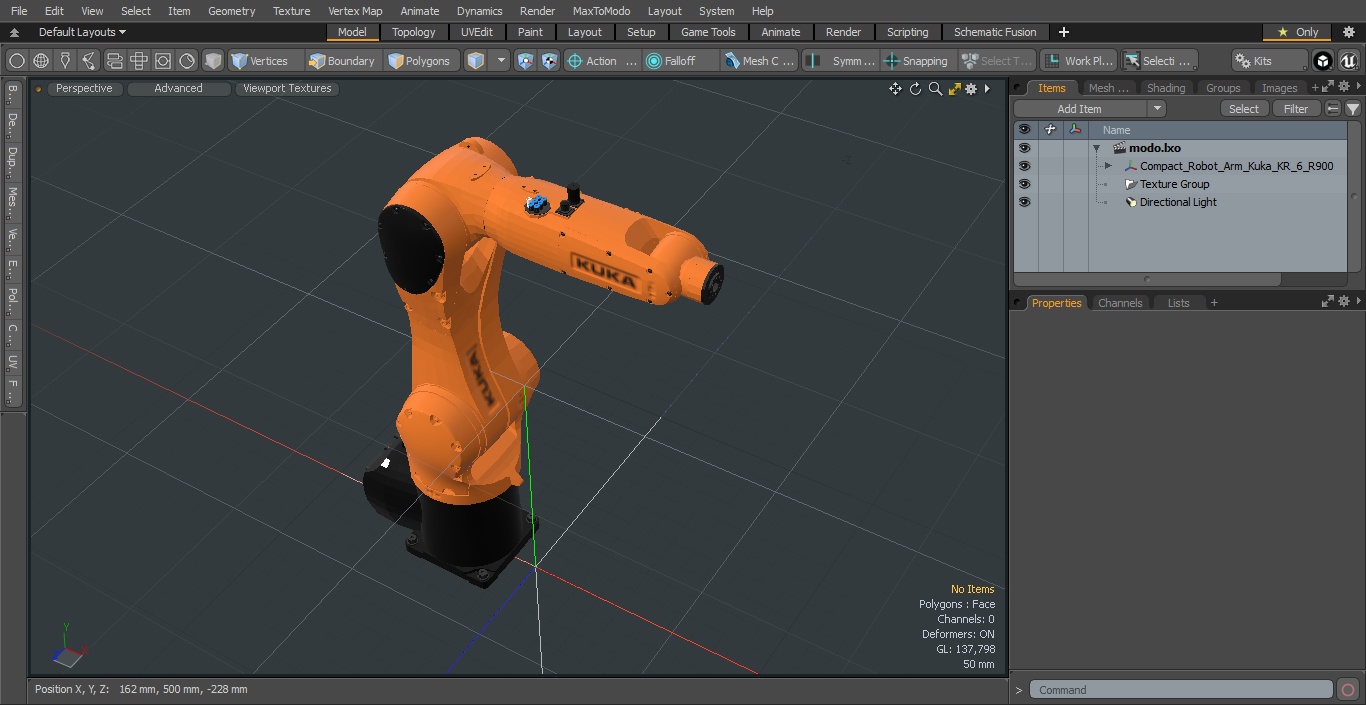Click the viewport rotate icon
Viewport: 1366px width, 705px height.
click(915, 89)
